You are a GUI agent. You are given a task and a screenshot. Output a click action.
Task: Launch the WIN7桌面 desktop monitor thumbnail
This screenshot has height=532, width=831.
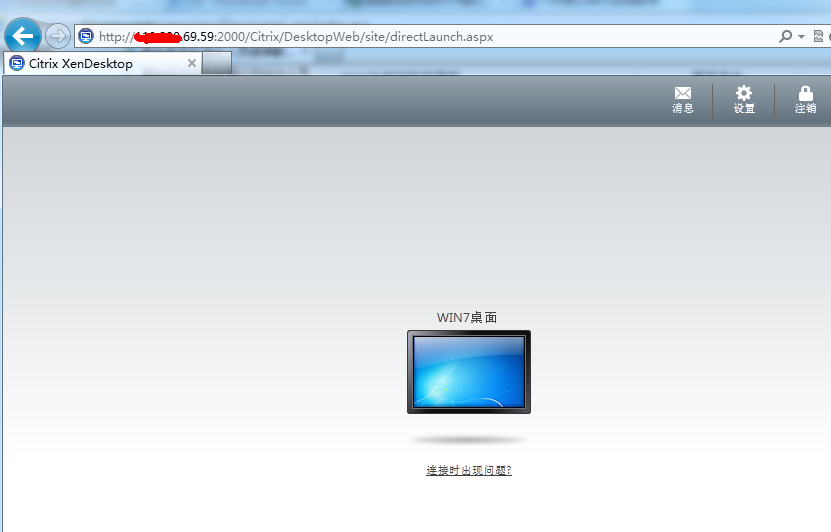click(468, 372)
